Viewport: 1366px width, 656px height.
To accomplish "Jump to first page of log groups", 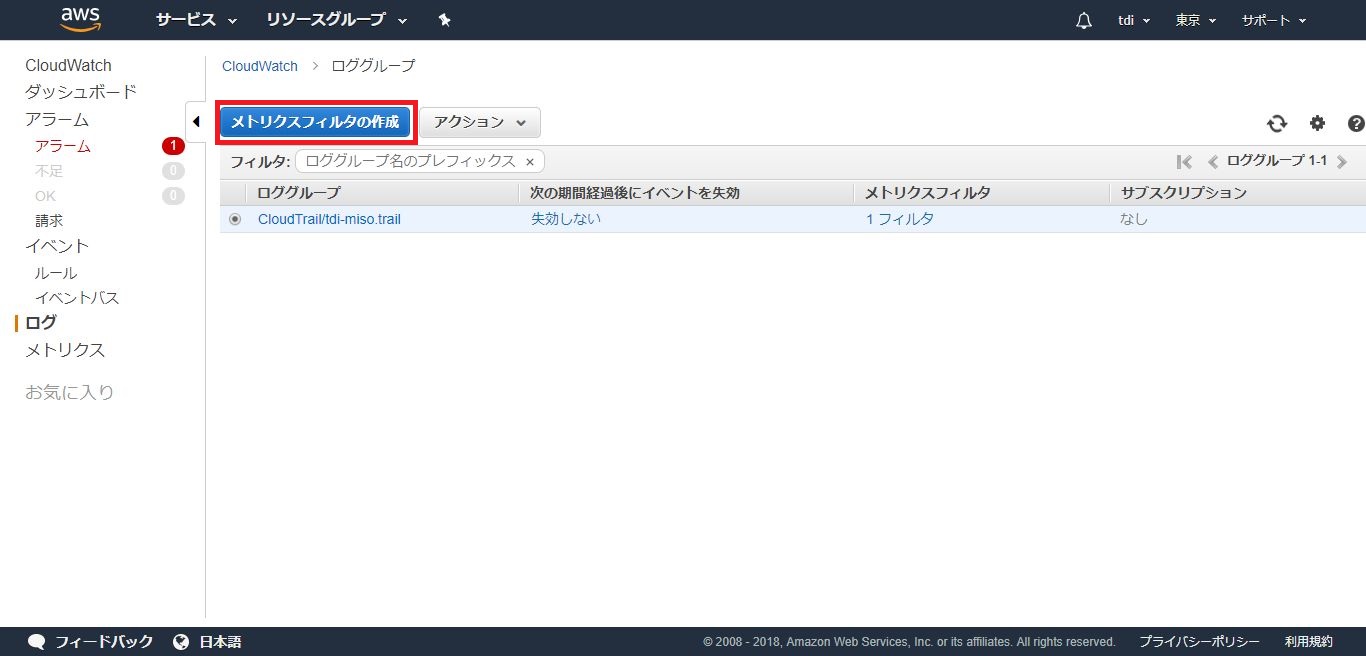I will (1184, 162).
